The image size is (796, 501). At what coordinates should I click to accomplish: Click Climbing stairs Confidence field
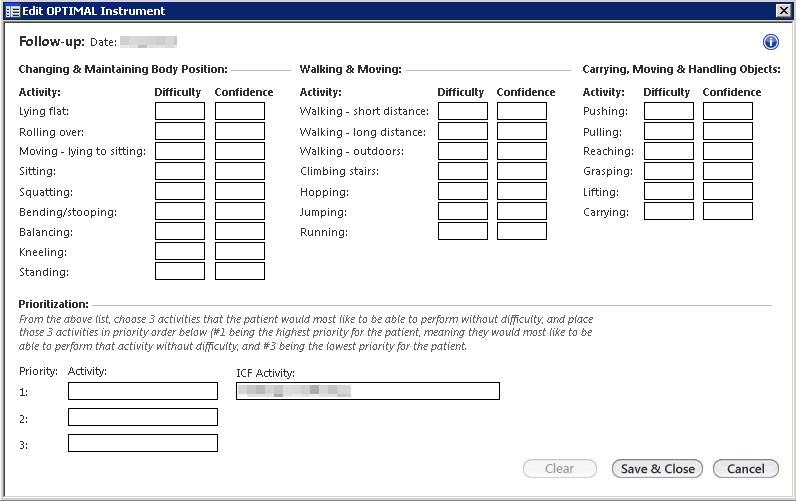click(522, 171)
